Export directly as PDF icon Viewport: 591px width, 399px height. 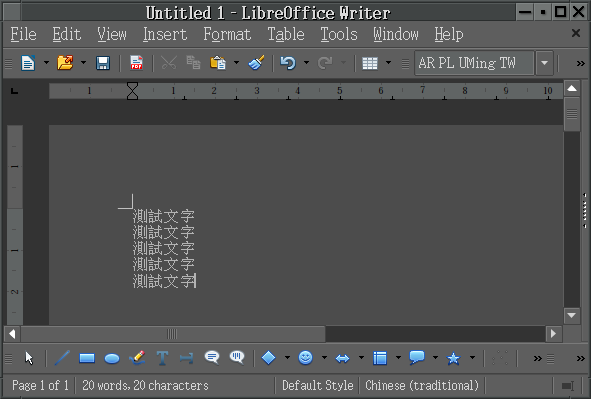tap(136, 63)
